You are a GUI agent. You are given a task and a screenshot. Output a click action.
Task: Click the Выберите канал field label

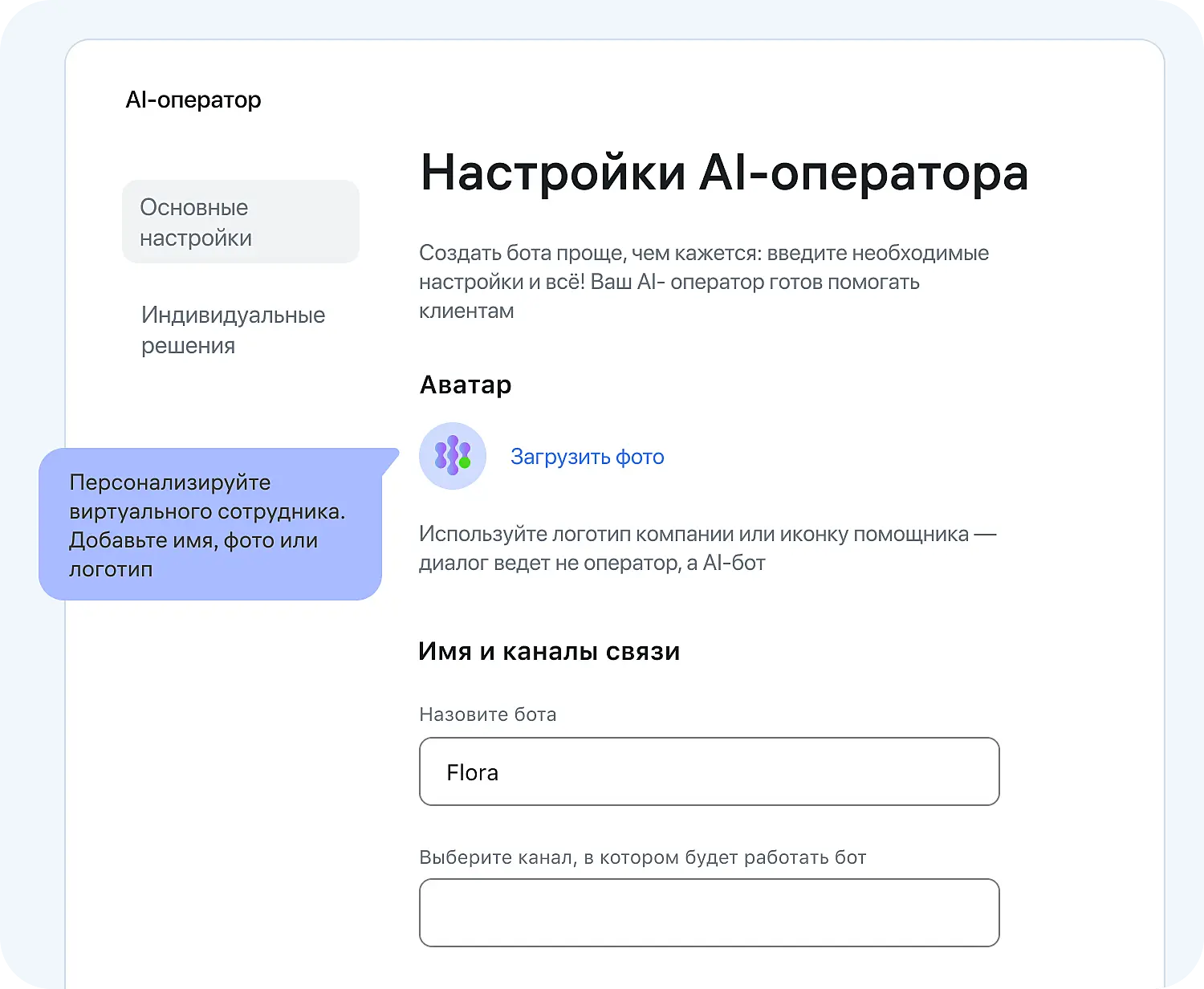642,857
